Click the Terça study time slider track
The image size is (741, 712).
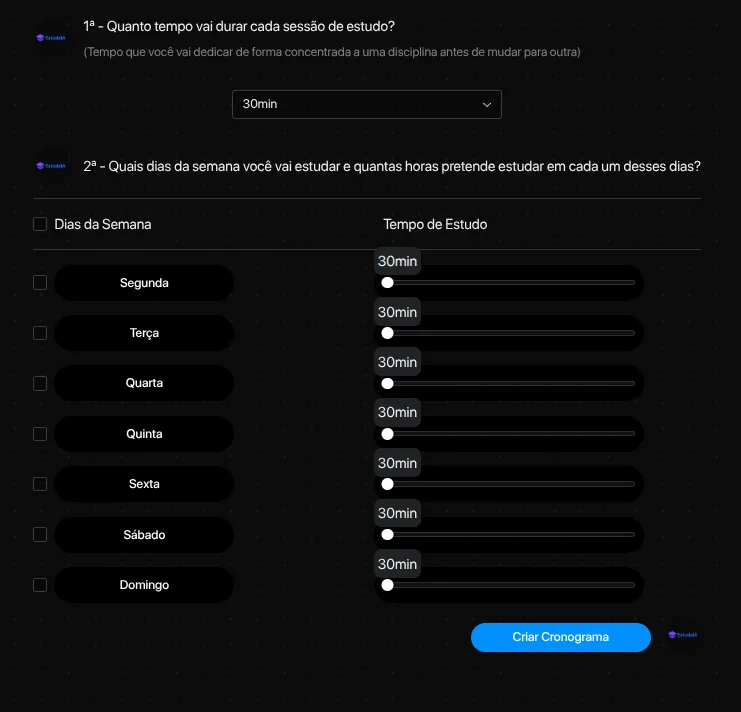pyautogui.click(x=510, y=333)
